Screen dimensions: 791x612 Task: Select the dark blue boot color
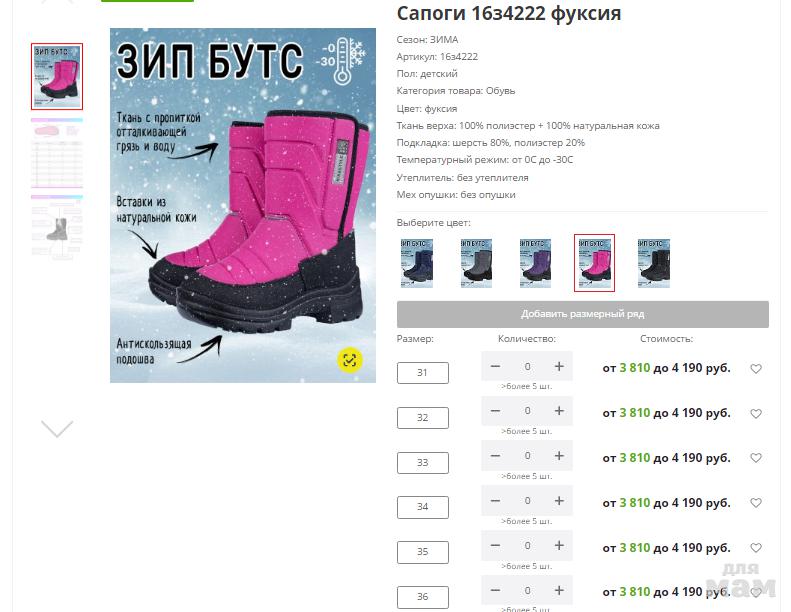point(417,263)
